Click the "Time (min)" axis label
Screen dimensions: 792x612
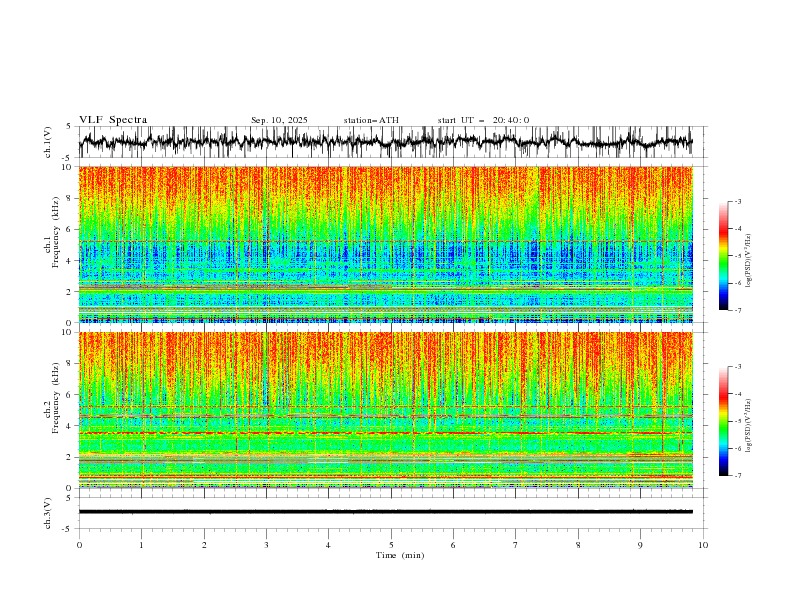[400, 555]
